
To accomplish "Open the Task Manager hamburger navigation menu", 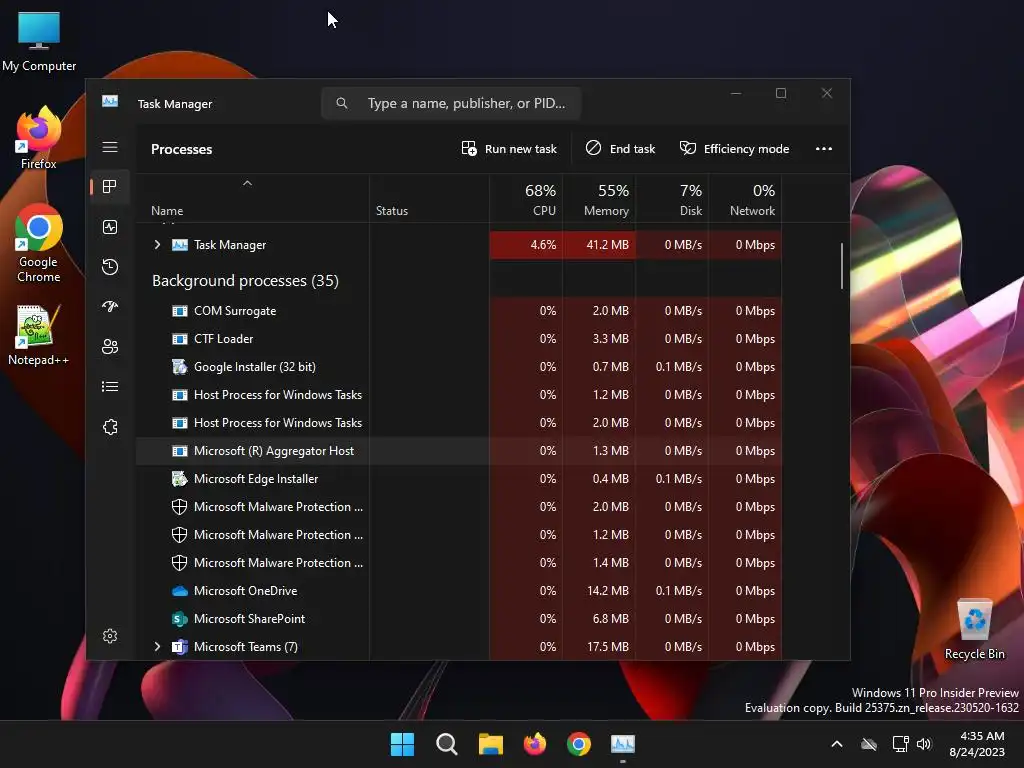I will [x=110, y=148].
